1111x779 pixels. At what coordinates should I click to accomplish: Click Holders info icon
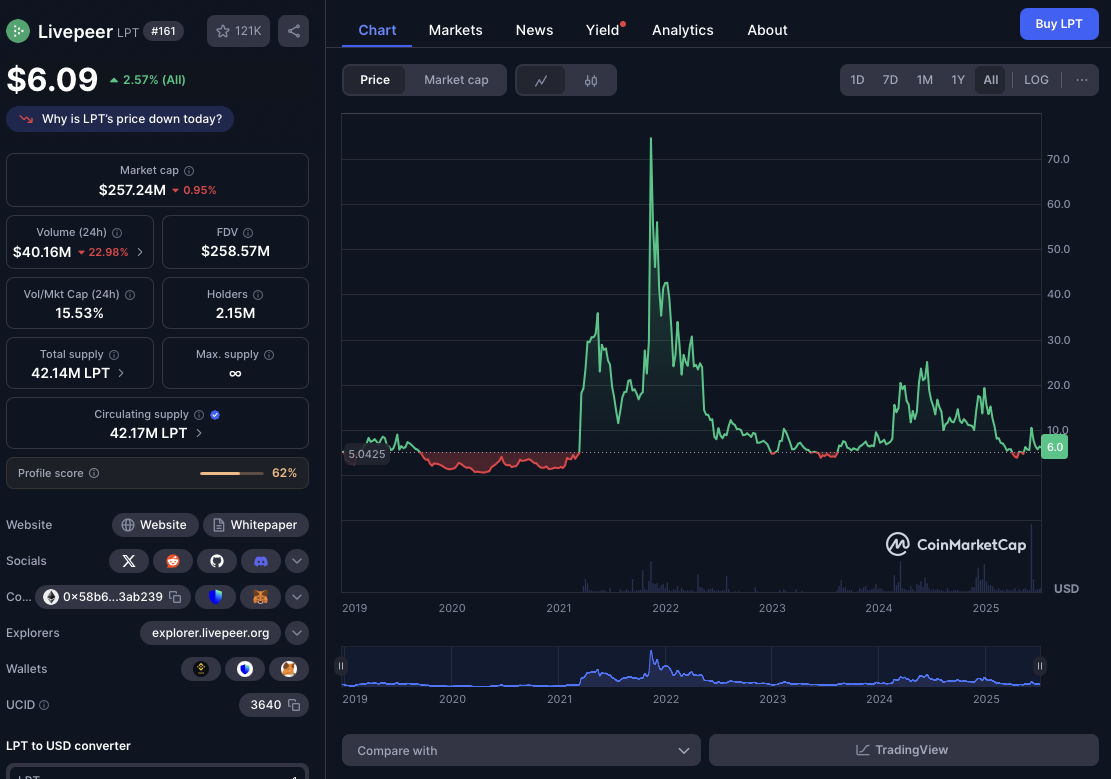(258, 295)
